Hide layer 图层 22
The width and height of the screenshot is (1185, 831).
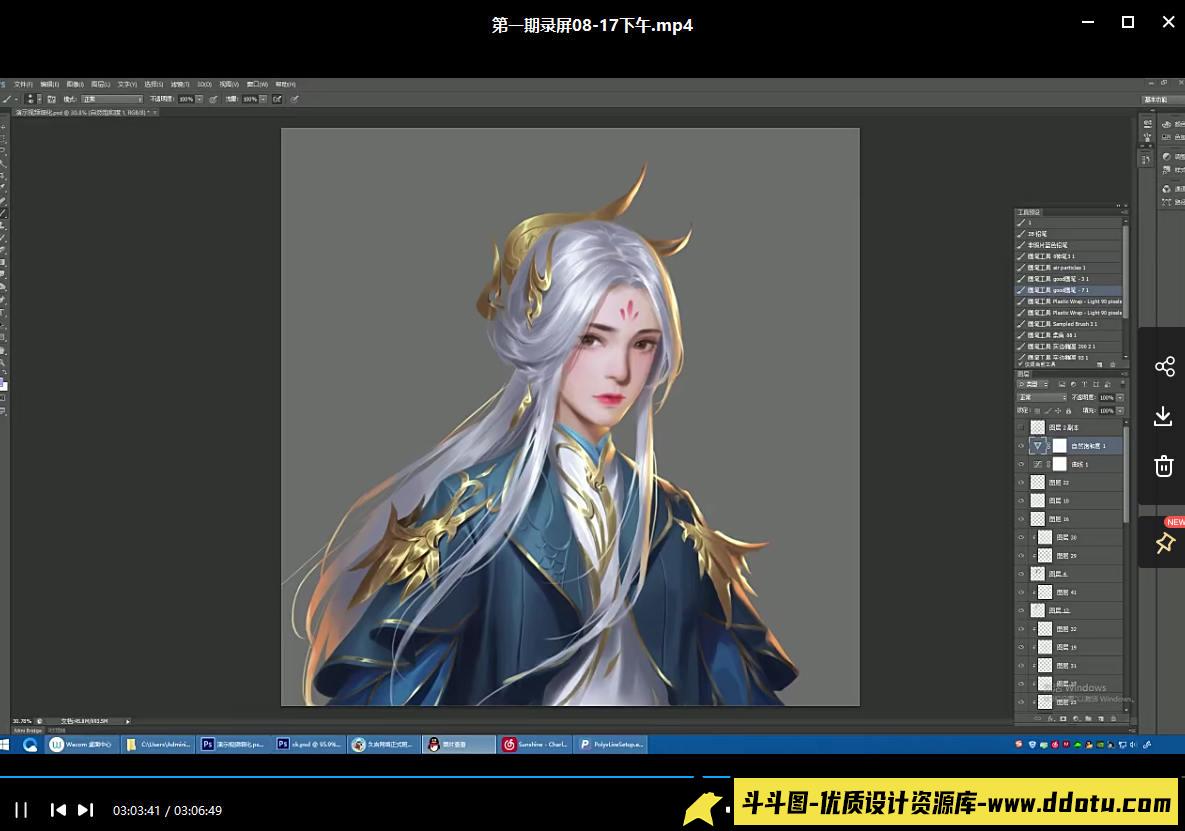click(1022, 482)
